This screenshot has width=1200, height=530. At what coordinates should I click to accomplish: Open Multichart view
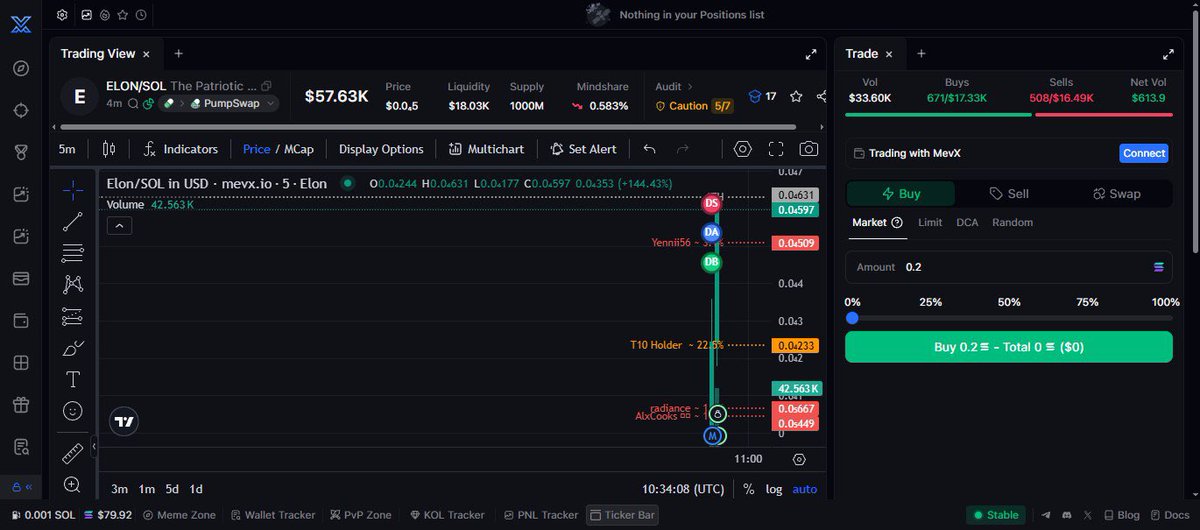(x=486, y=149)
